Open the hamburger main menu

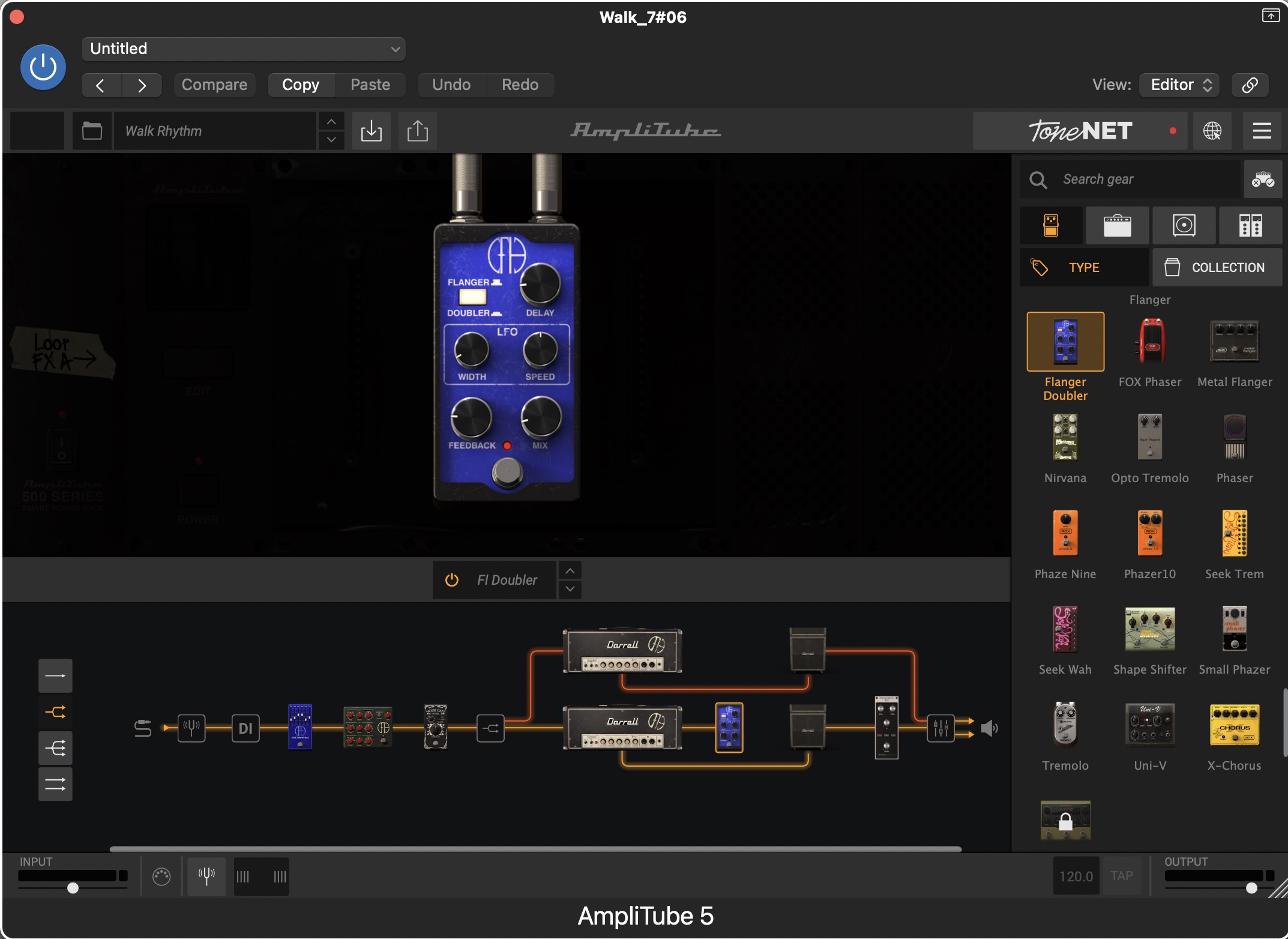coord(1262,130)
